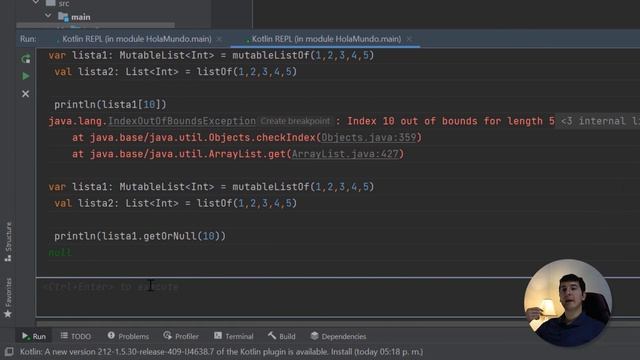Click the println(lista1[10]) line
This screenshot has width=640, height=360.
click(110, 104)
